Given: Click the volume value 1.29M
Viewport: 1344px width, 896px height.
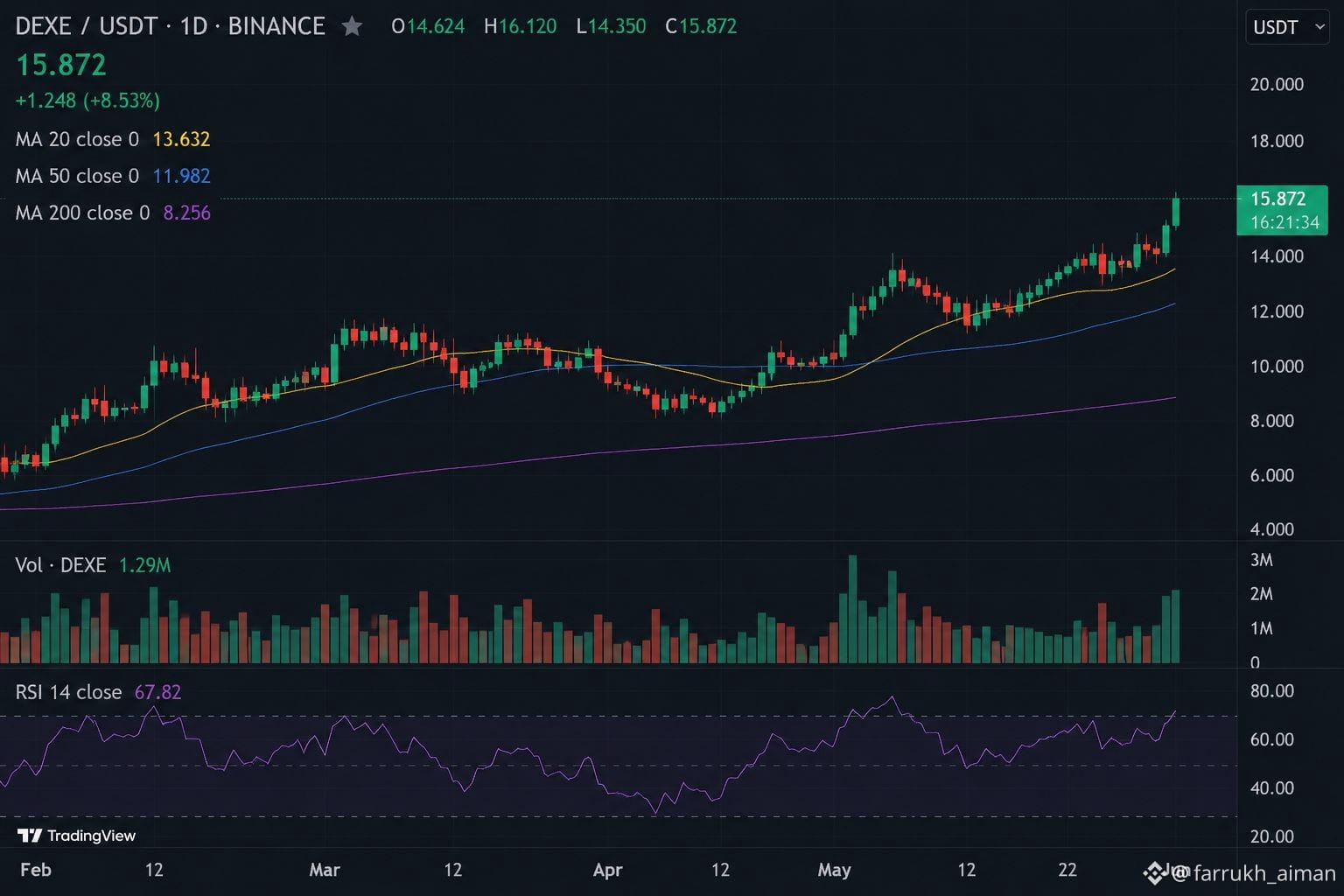Looking at the screenshot, I should (x=144, y=565).
